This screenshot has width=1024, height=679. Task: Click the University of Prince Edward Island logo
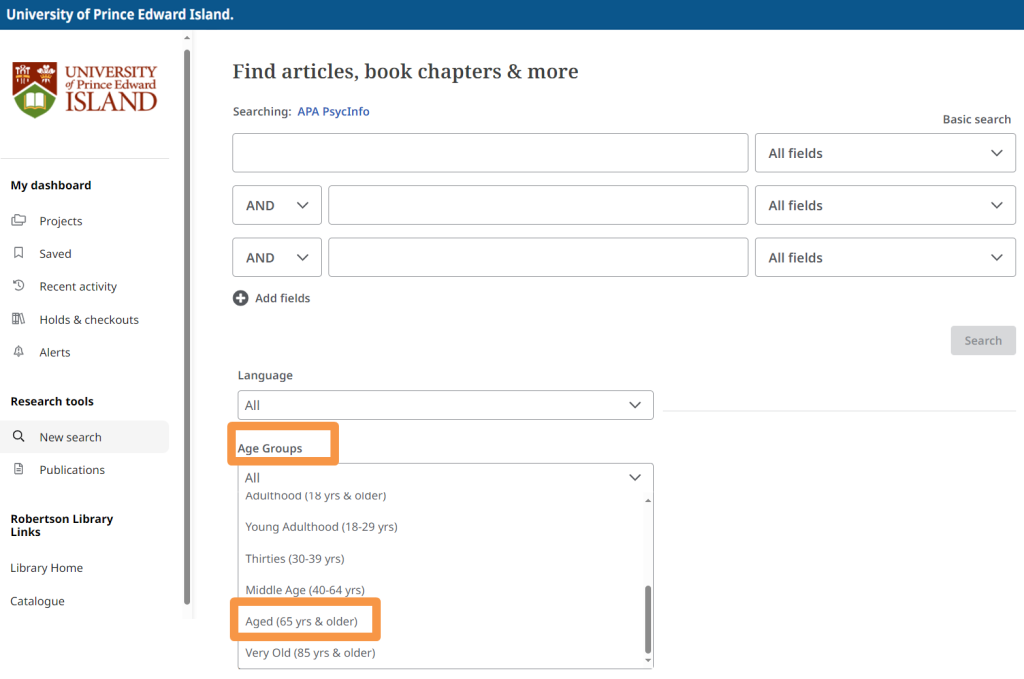click(x=85, y=90)
